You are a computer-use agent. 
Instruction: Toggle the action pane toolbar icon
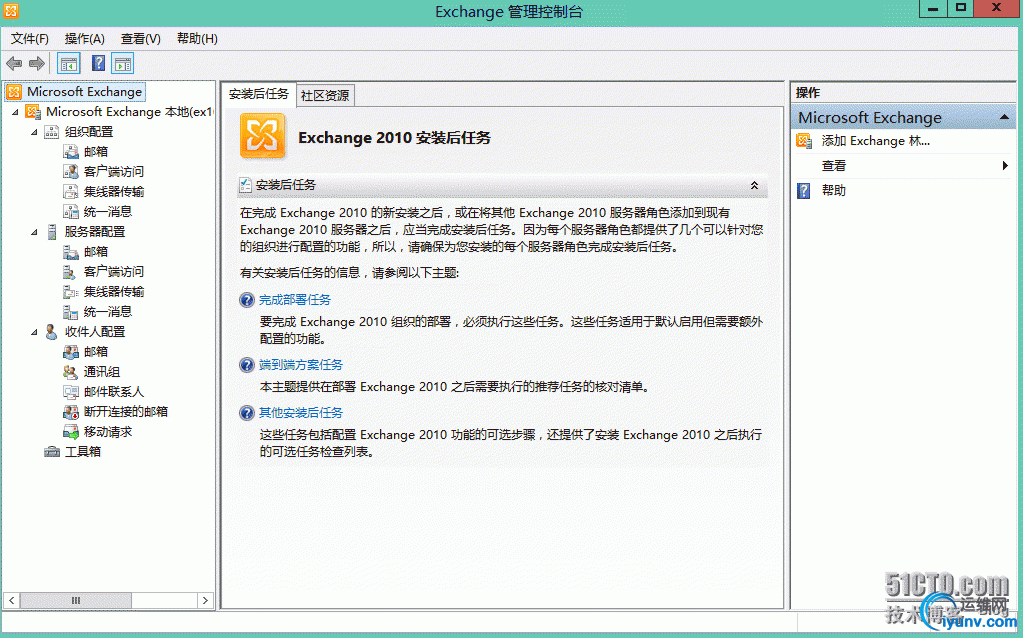click(123, 64)
